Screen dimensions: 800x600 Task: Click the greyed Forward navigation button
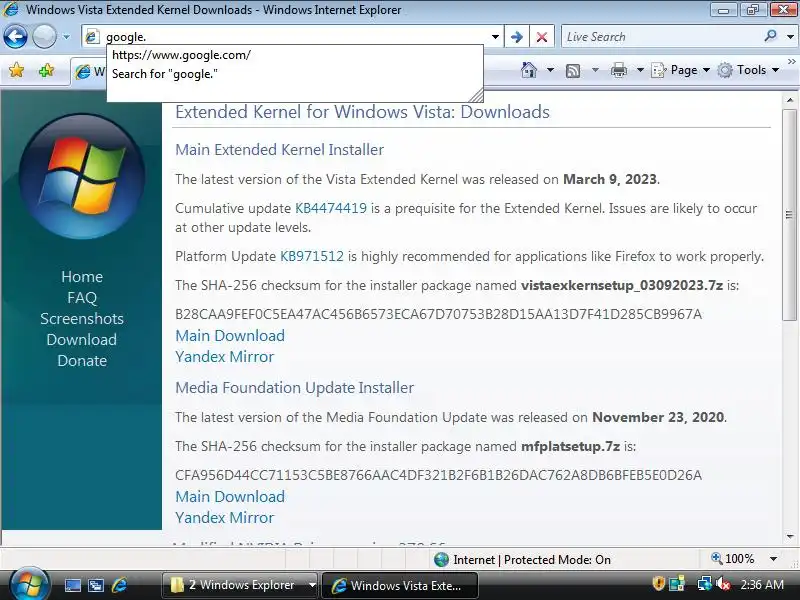(x=44, y=37)
